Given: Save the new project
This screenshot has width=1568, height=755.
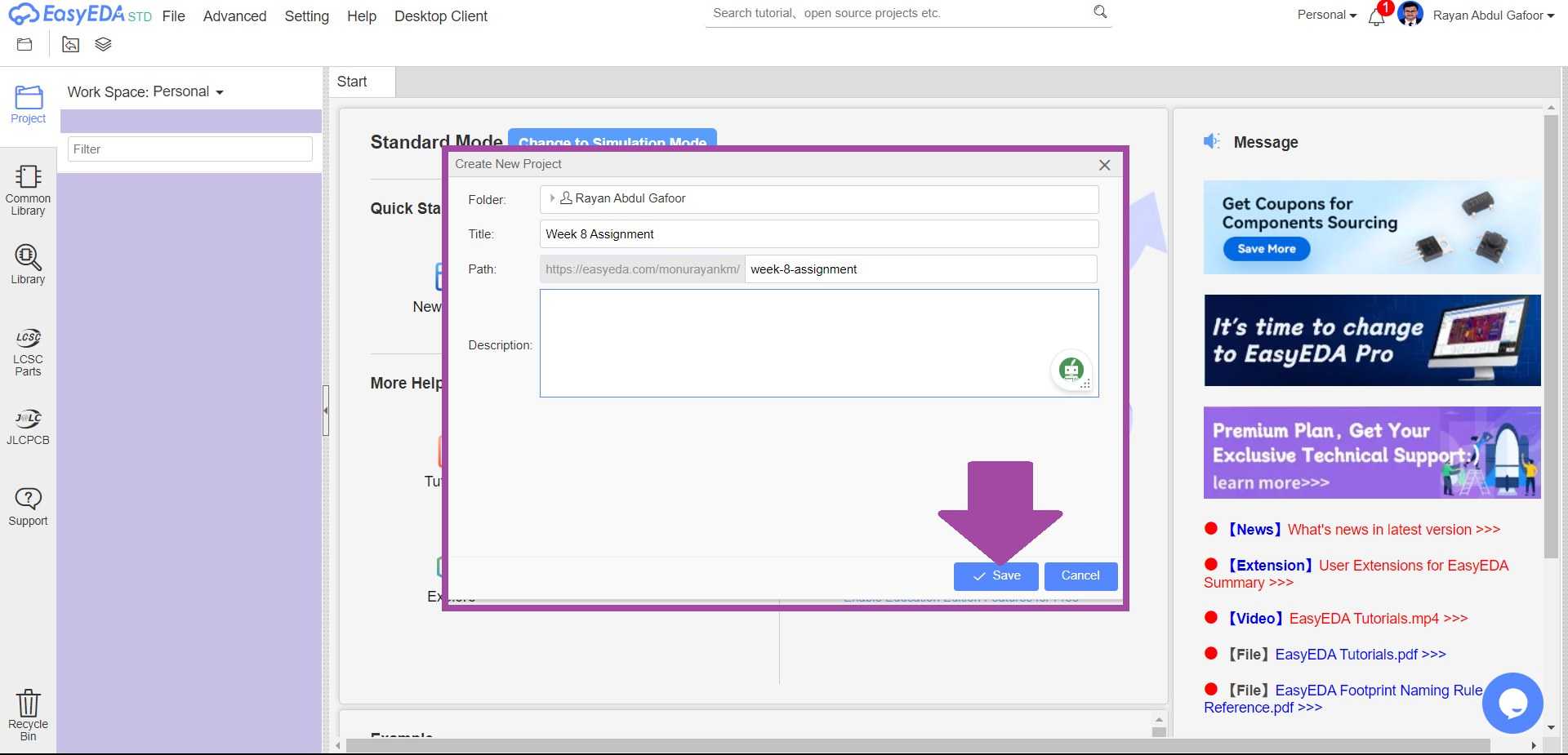Looking at the screenshot, I should tap(996, 576).
